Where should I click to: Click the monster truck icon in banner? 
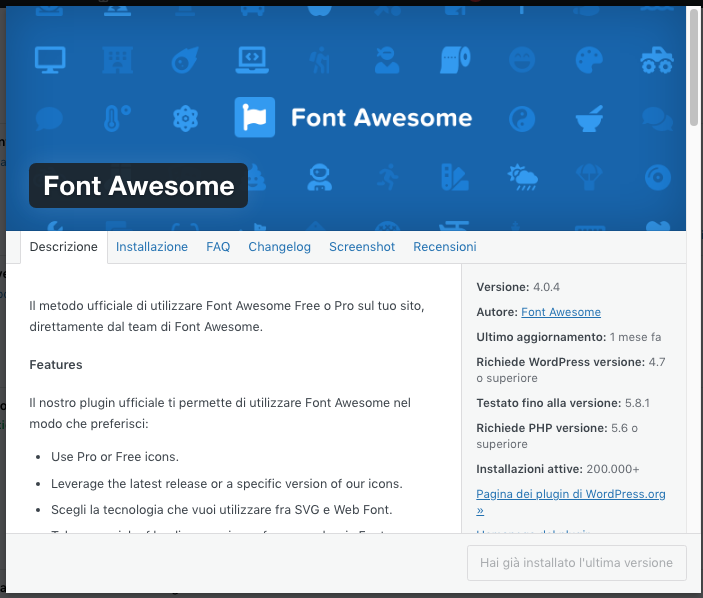click(x=657, y=60)
